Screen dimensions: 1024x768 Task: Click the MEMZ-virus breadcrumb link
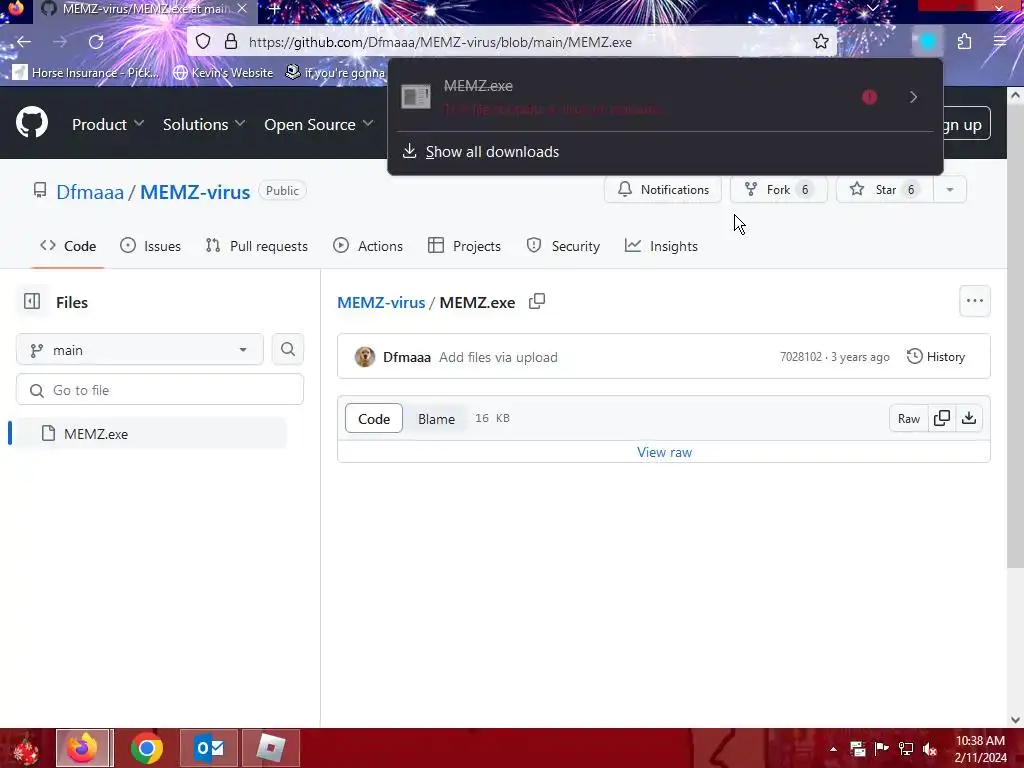tap(381, 302)
